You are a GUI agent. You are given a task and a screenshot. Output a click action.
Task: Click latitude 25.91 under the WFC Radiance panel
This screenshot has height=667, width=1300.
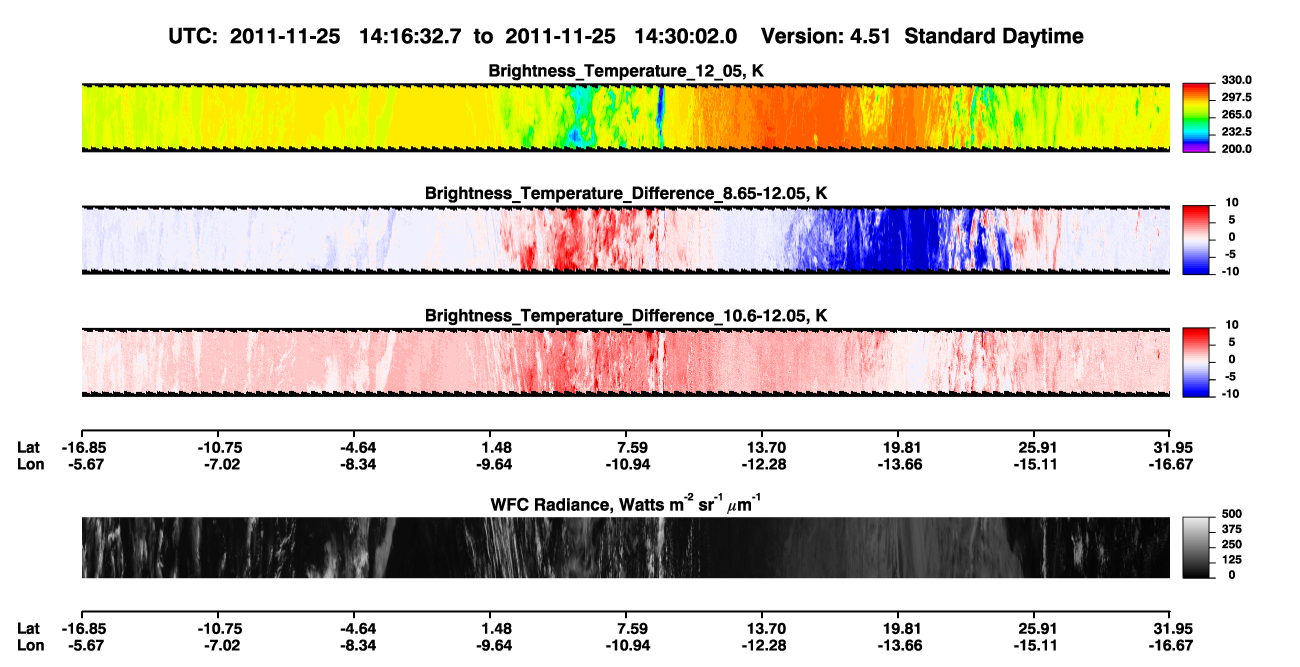(1035, 628)
